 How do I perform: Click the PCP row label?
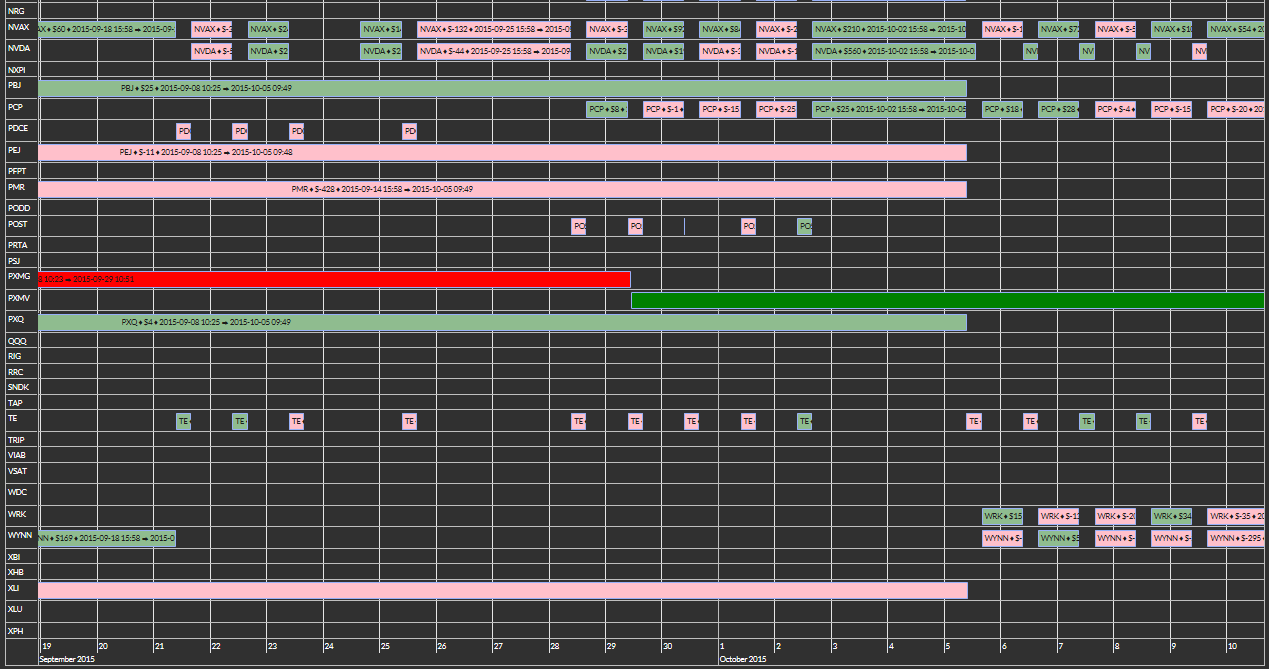(x=15, y=107)
